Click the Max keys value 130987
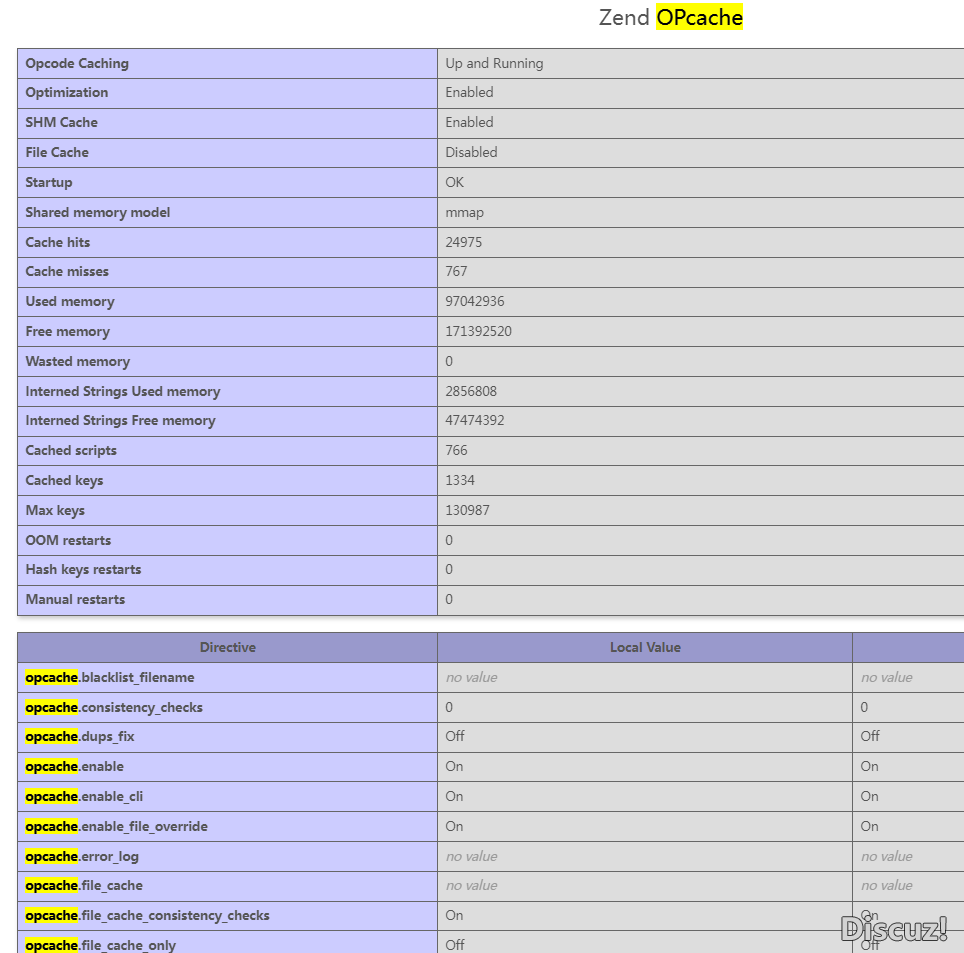Image resolution: width=964 pixels, height=953 pixels. click(467, 510)
